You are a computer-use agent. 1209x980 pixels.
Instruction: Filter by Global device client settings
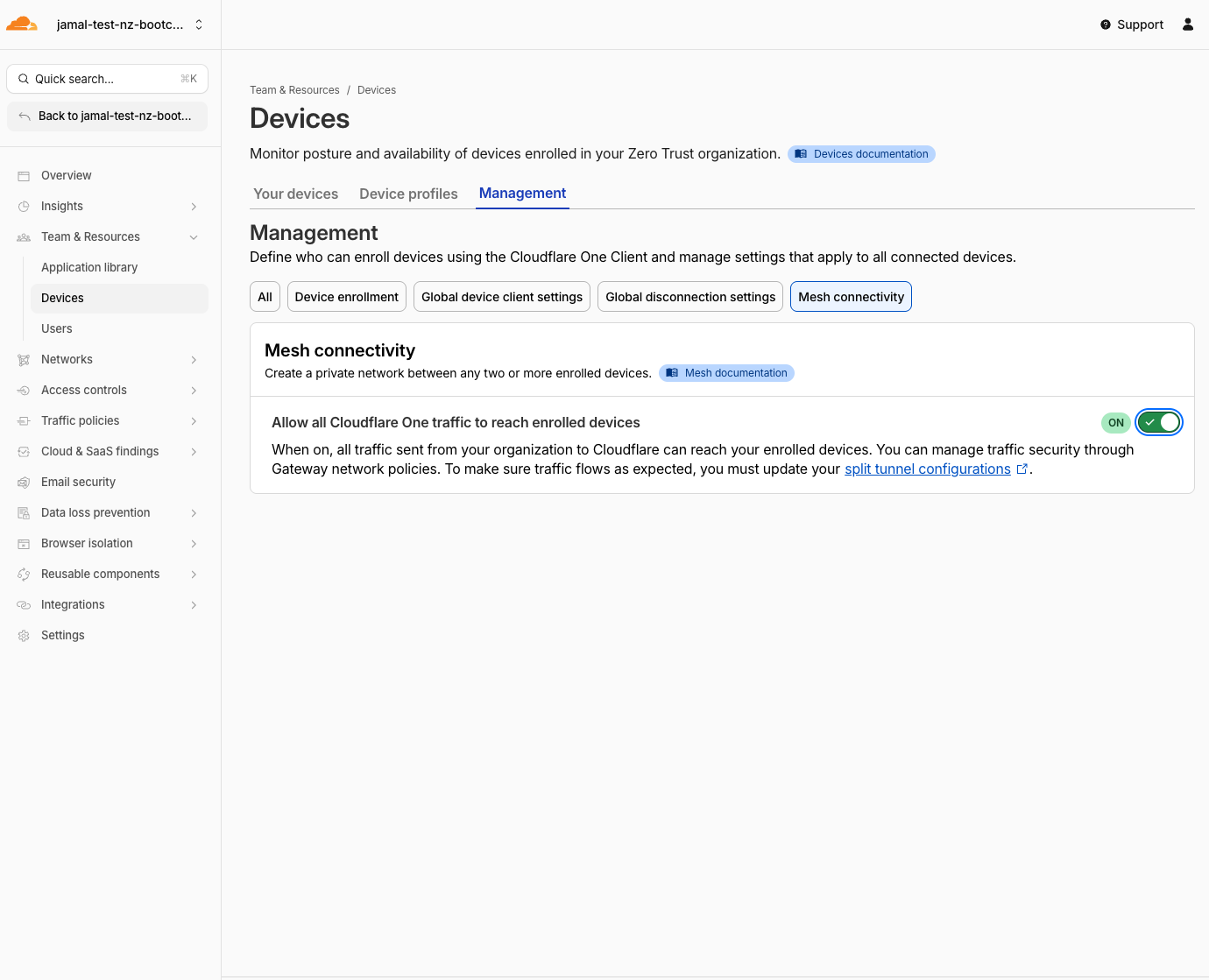click(x=502, y=297)
